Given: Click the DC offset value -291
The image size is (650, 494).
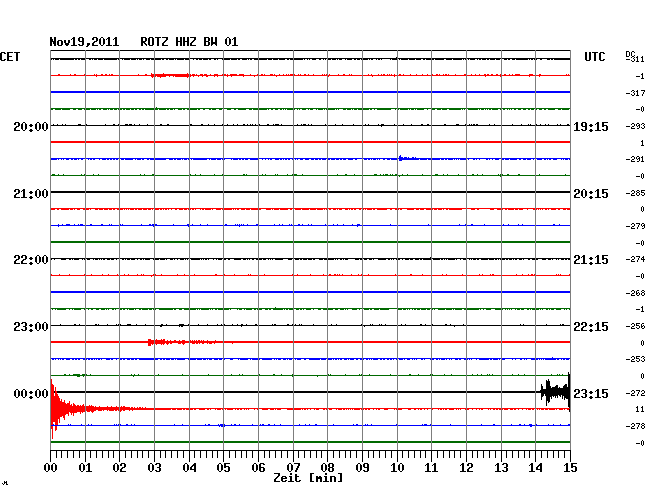Looking at the screenshot, I should [635, 159].
